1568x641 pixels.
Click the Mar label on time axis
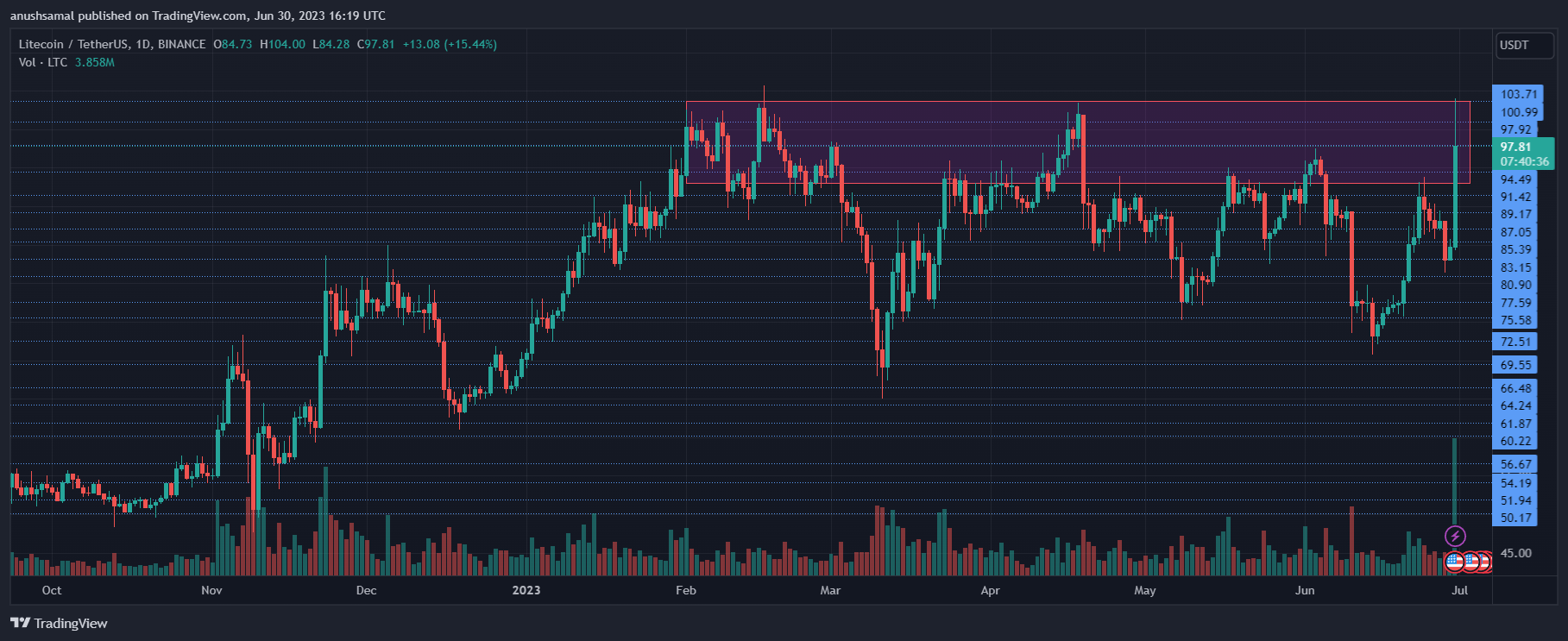click(x=830, y=590)
